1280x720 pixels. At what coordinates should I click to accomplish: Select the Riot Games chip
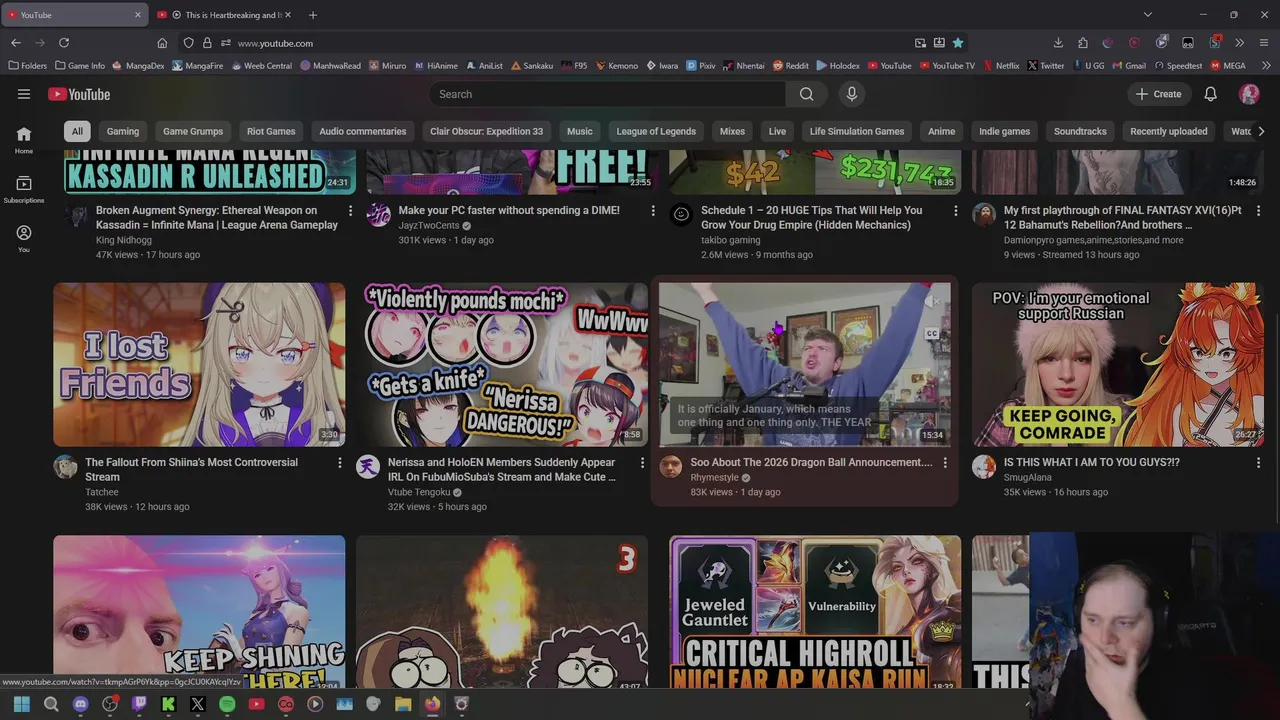[271, 131]
